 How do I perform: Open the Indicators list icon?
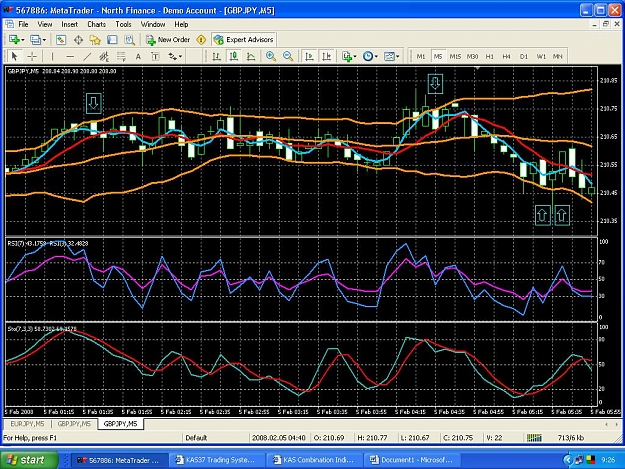pos(347,56)
